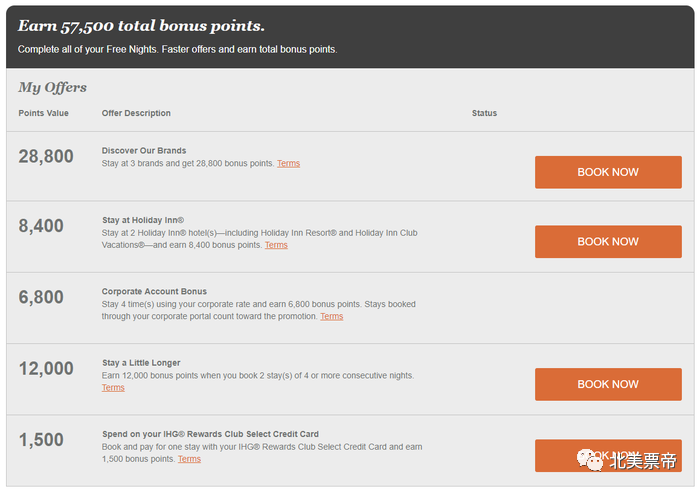Select the Stay at Holiday Inn title
700x492 pixels.
pyautogui.click(x=143, y=220)
